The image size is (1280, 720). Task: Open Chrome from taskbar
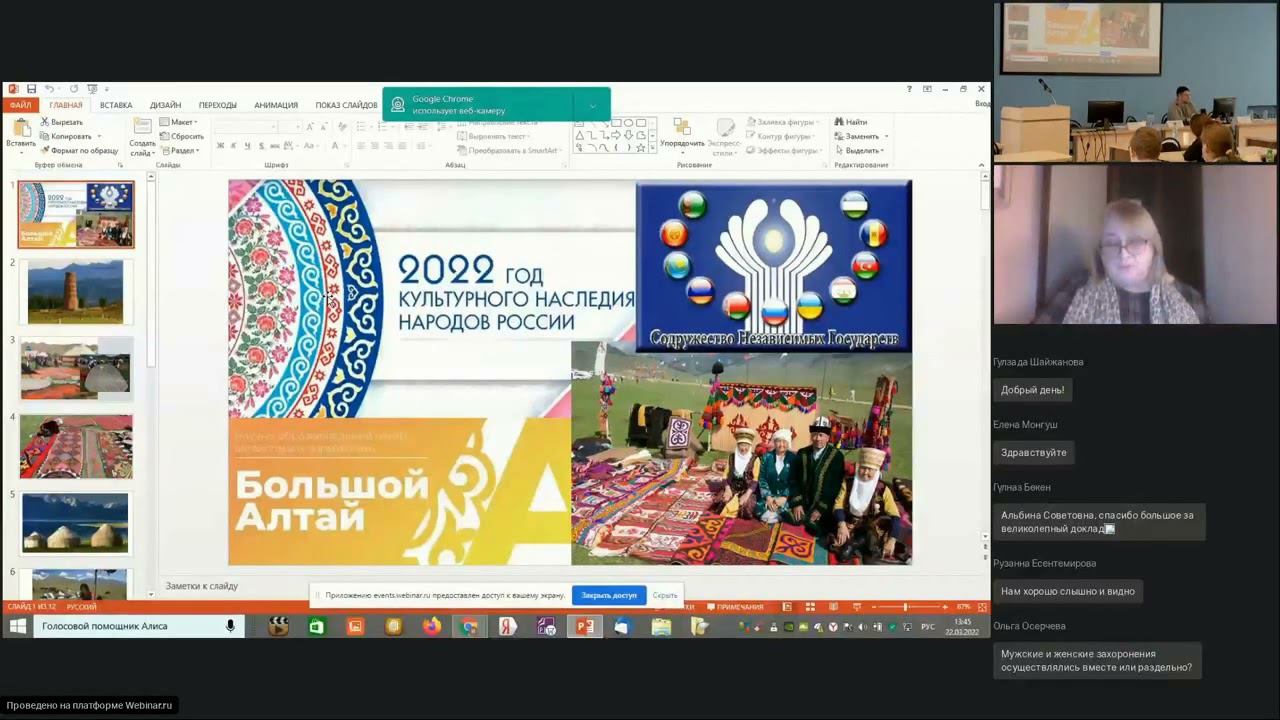469,626
